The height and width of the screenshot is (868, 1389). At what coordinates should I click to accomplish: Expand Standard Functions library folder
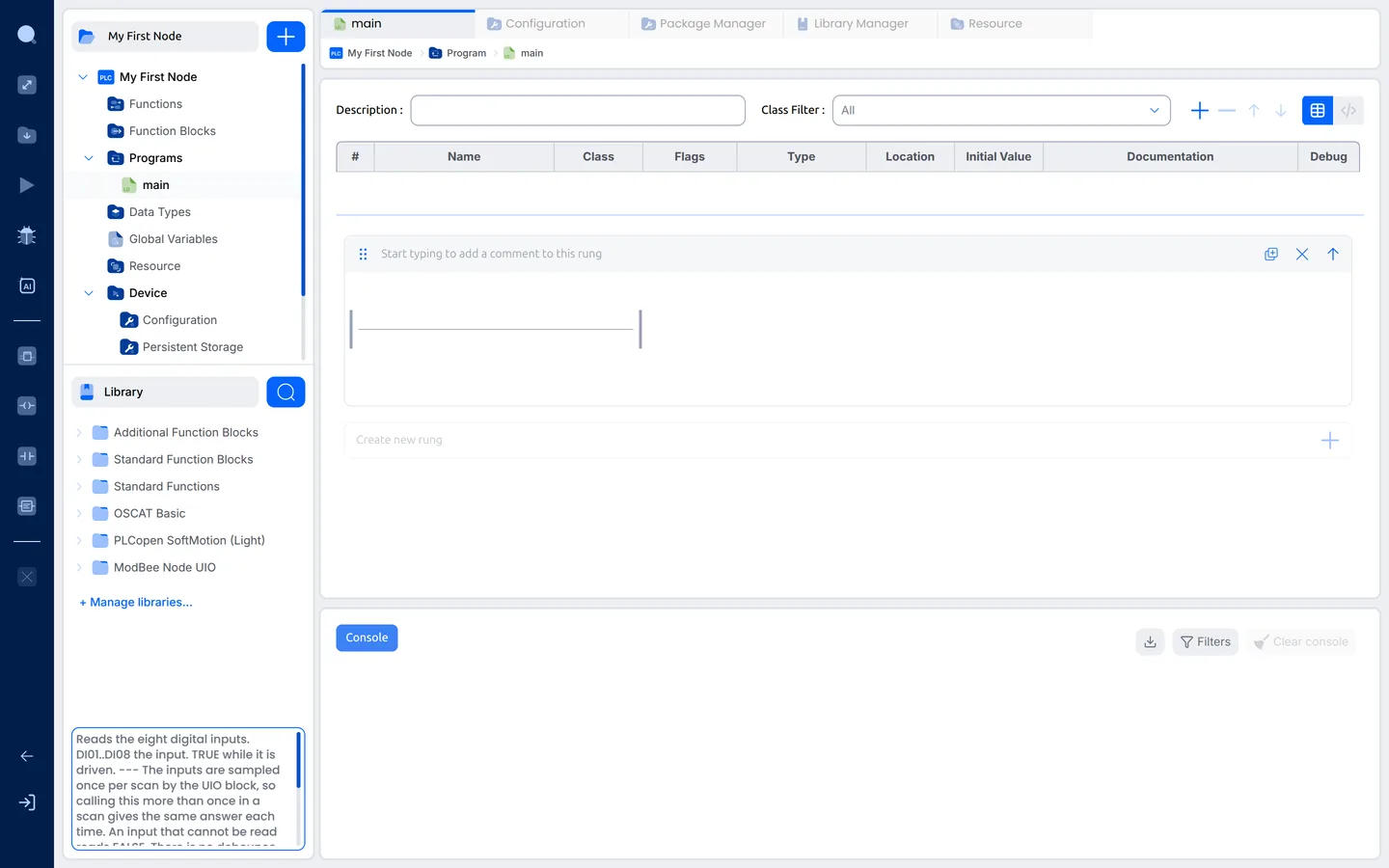pyautogui.click(x=79, y=487)
